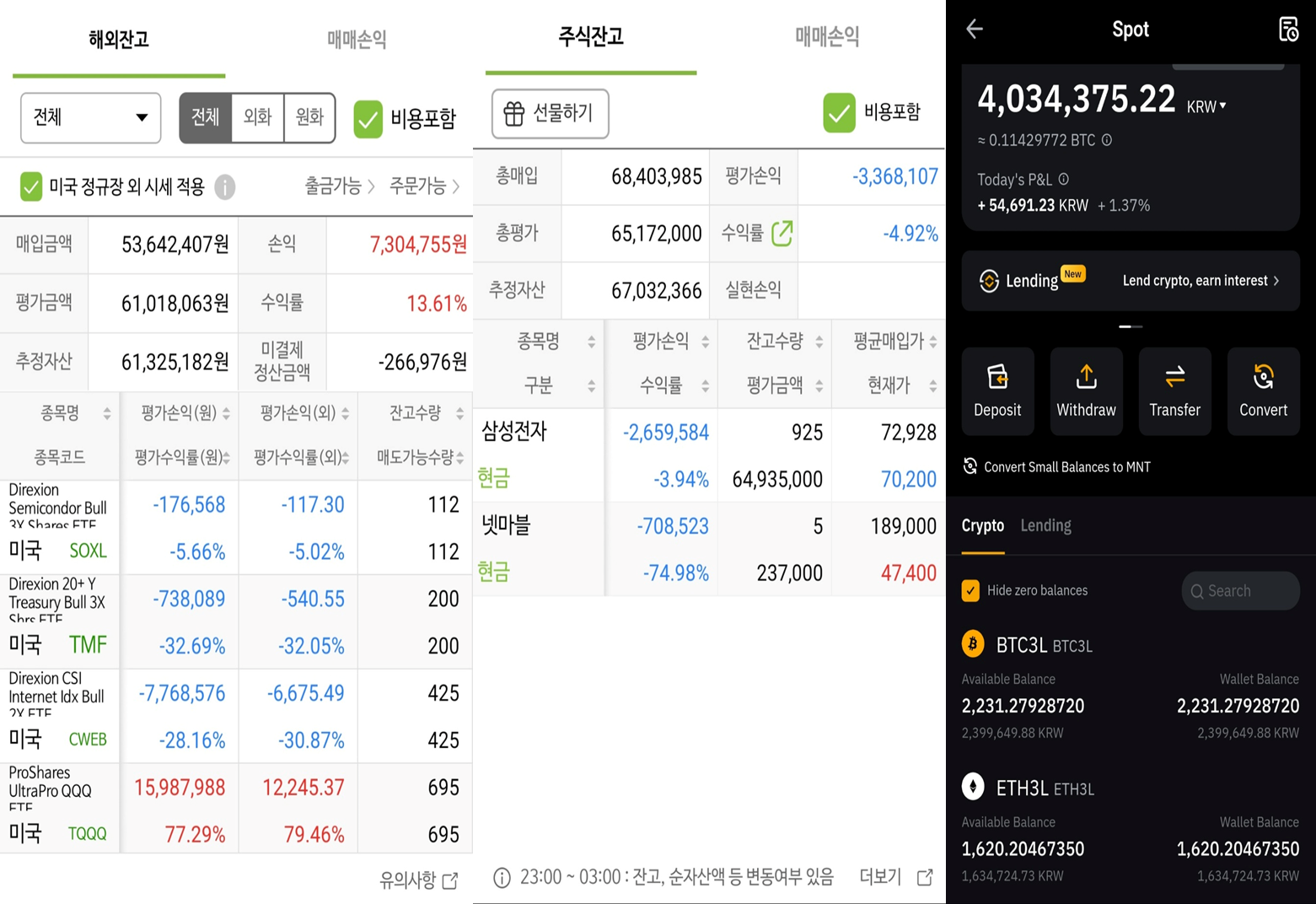Image resolution: width=1316 pixels, height=904 pixels.
Task: Toggle Hide zero balances checkbox
Action: click(x=970, y=590)
